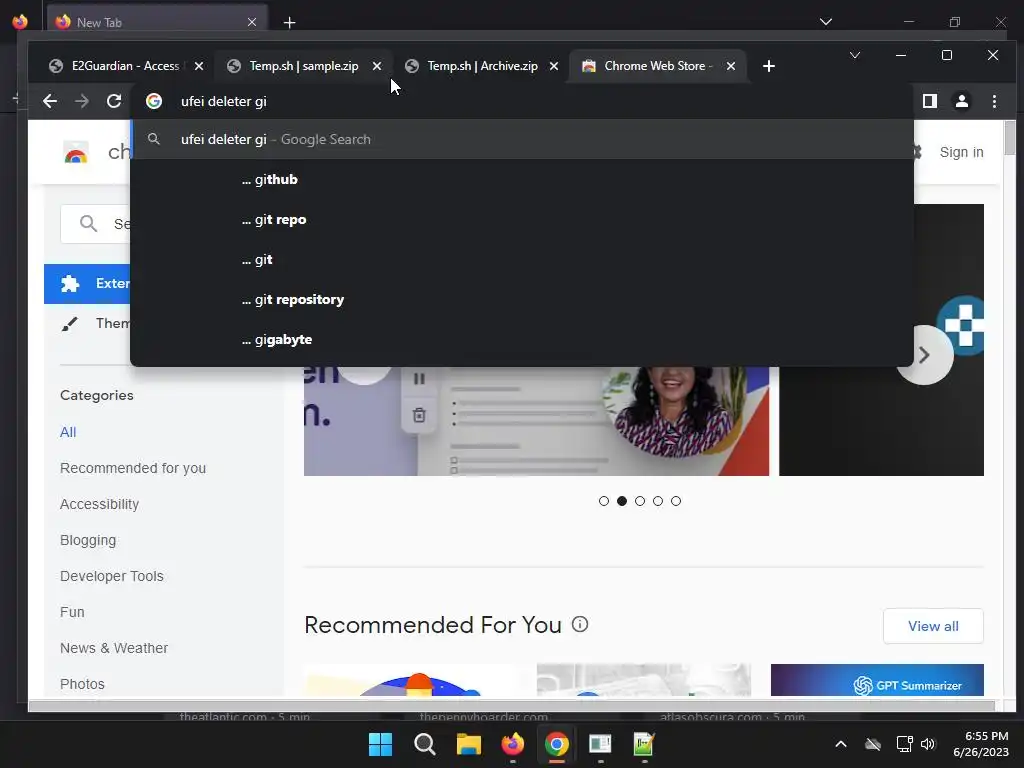Select the Fun category

[72, 612]
